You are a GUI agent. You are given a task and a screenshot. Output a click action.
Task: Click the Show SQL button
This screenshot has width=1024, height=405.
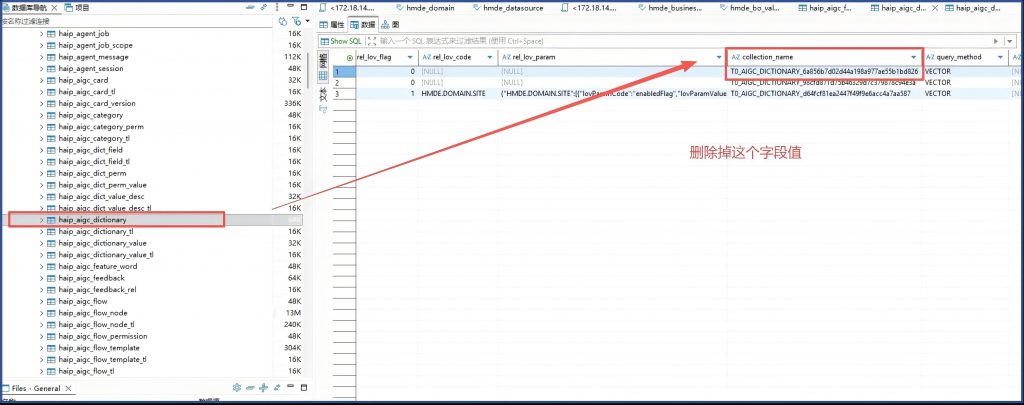341,41
